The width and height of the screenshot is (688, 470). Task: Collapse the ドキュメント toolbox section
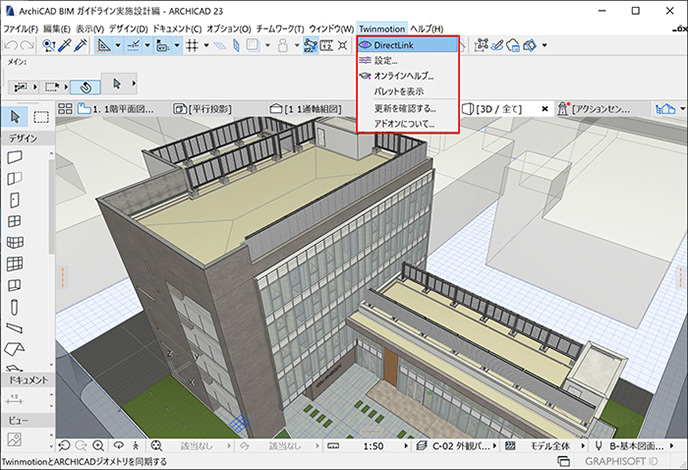(28, 380)
